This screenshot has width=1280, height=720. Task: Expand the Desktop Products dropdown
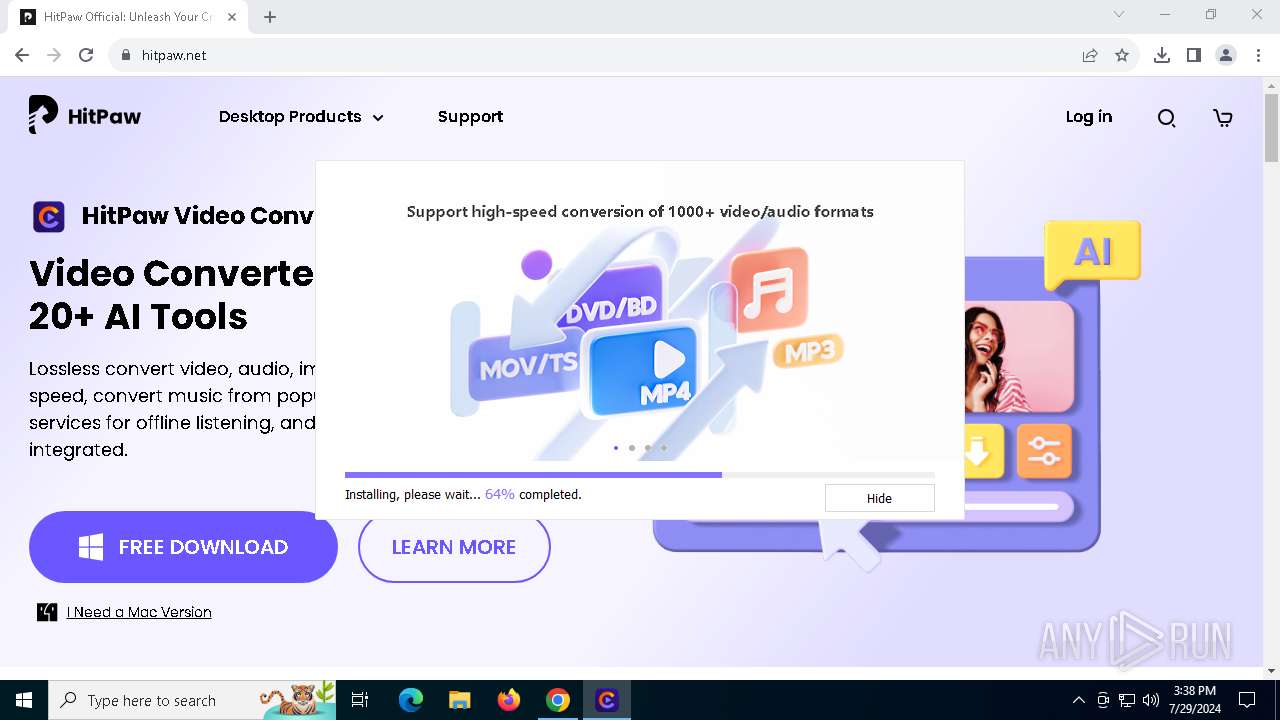tap(301, 117)
